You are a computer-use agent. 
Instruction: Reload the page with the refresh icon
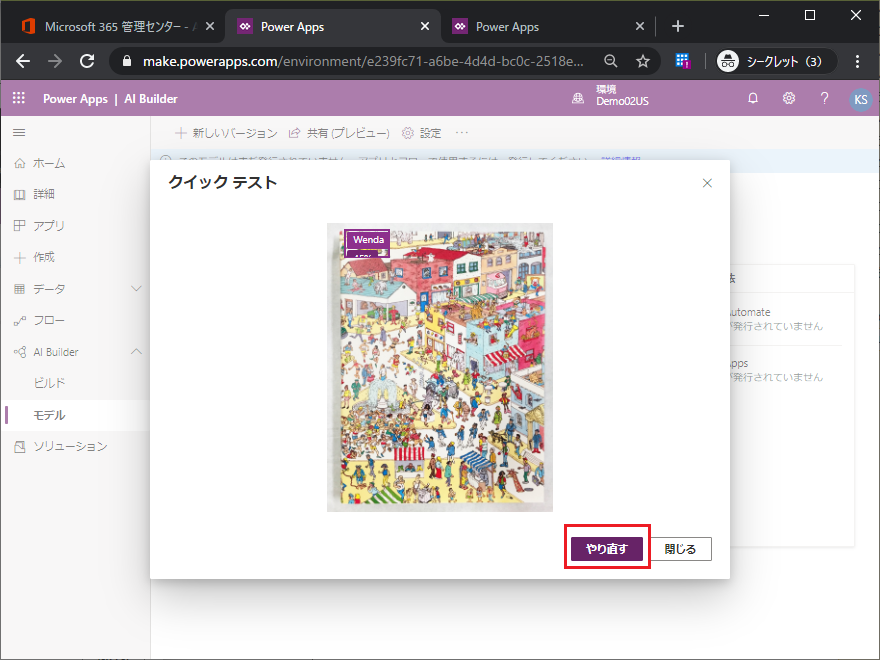point(87,61)
